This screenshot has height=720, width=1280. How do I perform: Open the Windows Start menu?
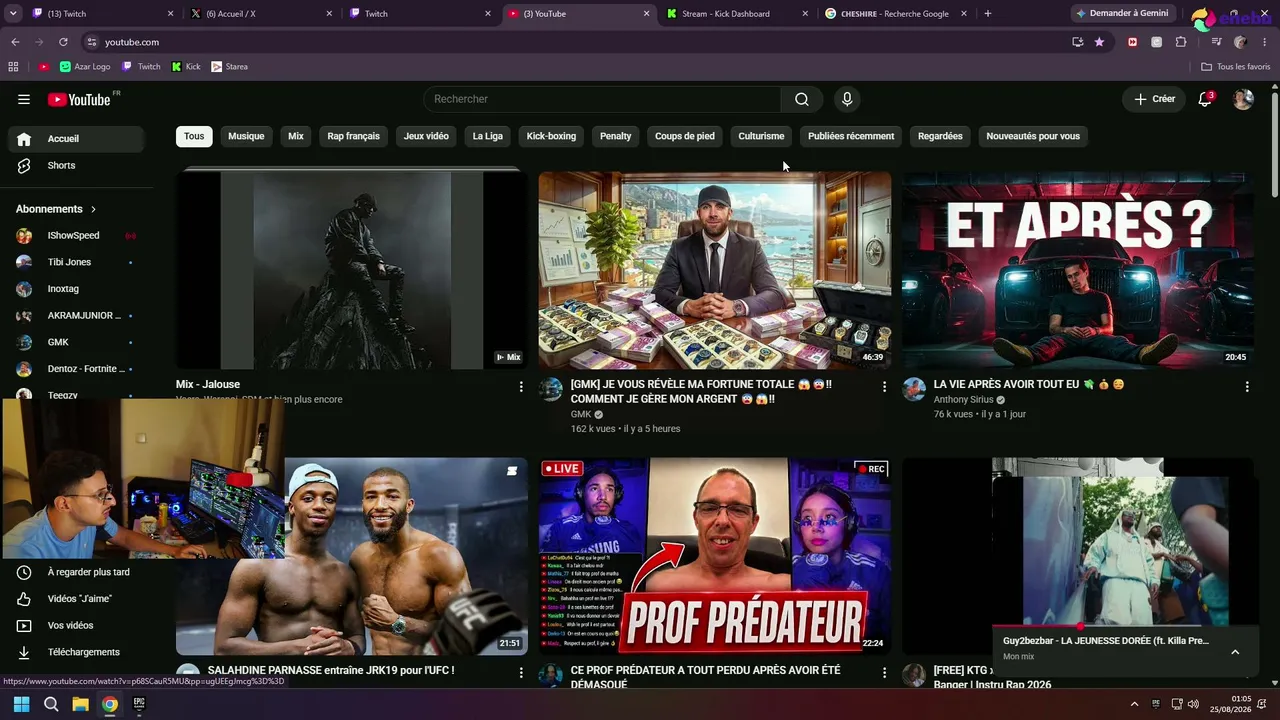21,704
